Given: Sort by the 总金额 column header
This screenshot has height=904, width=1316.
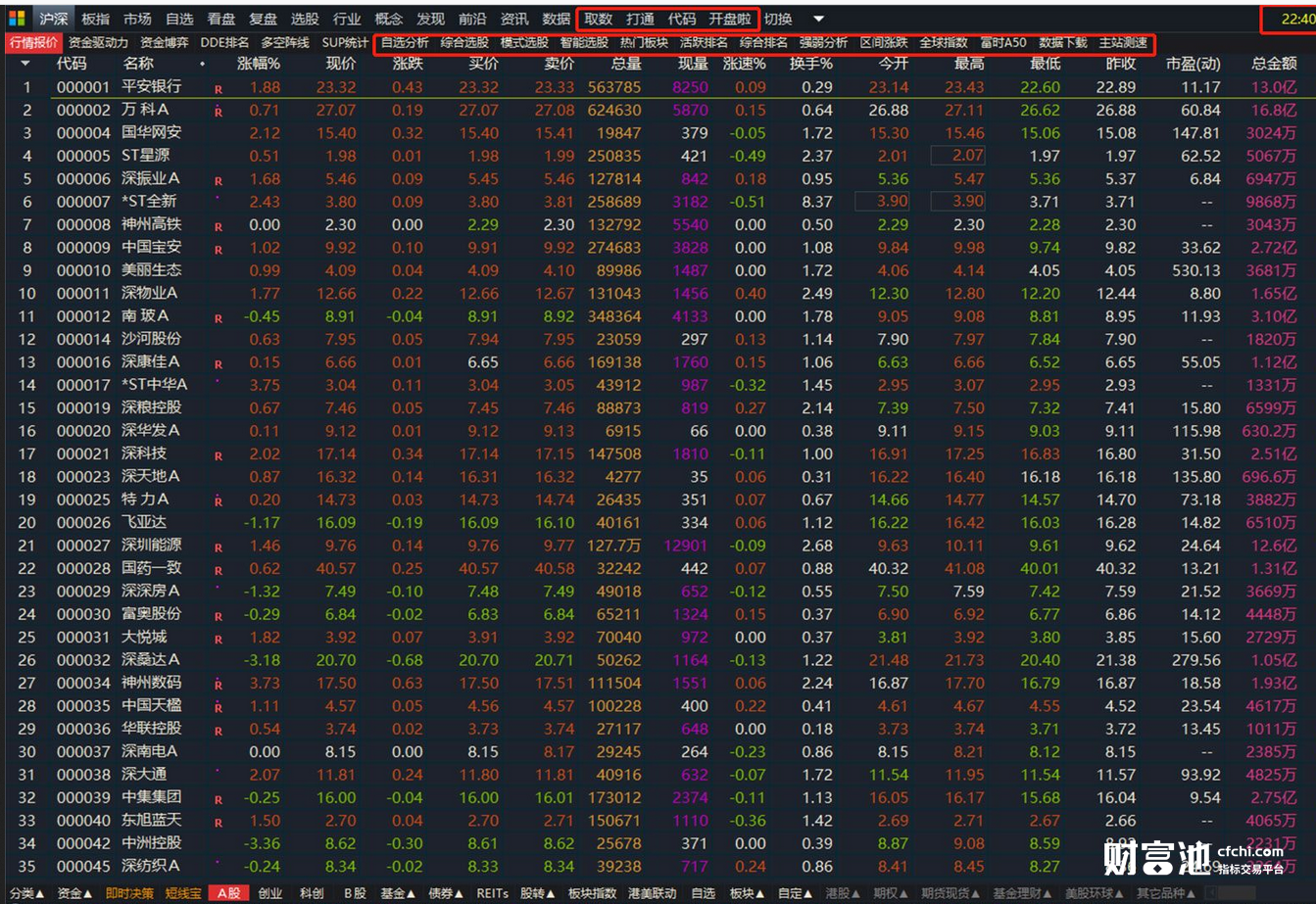Looking at the screenshot, I should point(1274,64).
